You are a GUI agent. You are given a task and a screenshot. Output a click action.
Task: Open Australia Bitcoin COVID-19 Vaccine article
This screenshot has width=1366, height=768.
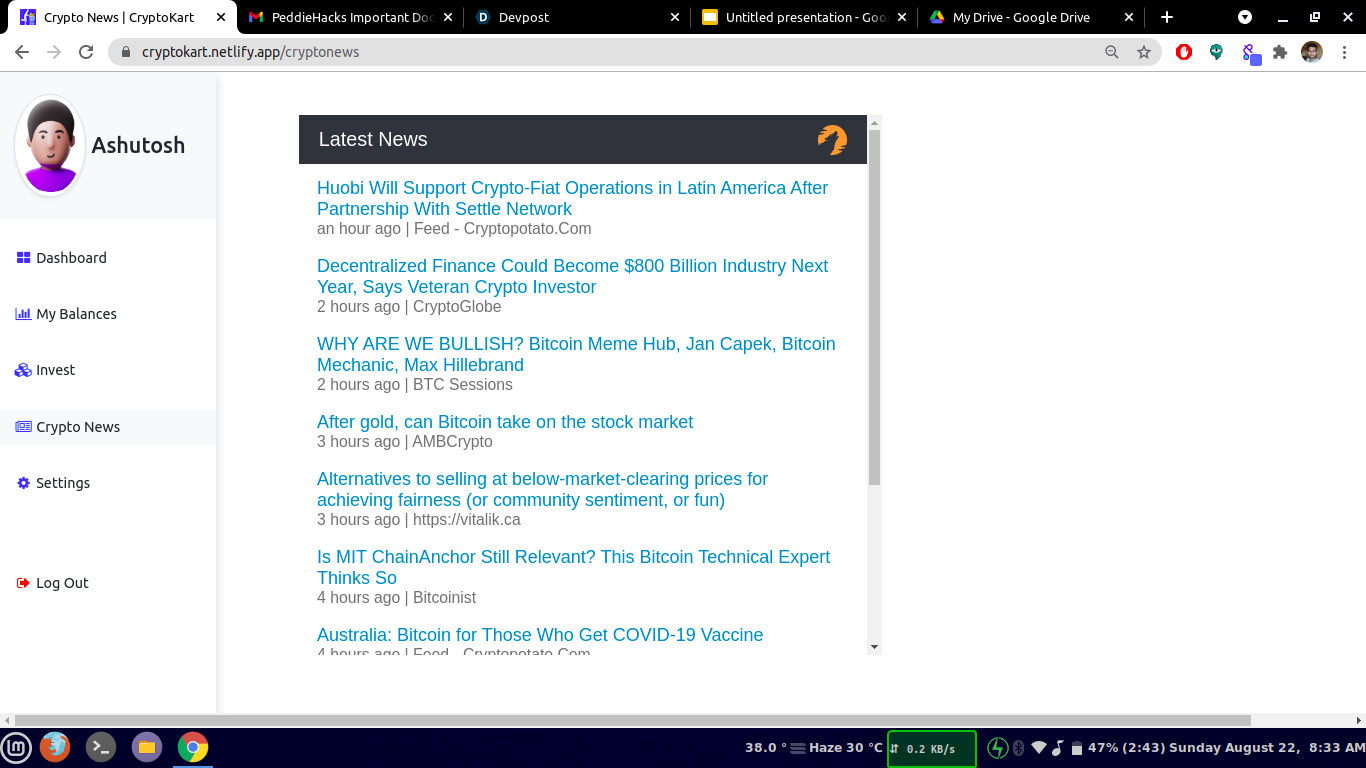[x=540, y=635]
